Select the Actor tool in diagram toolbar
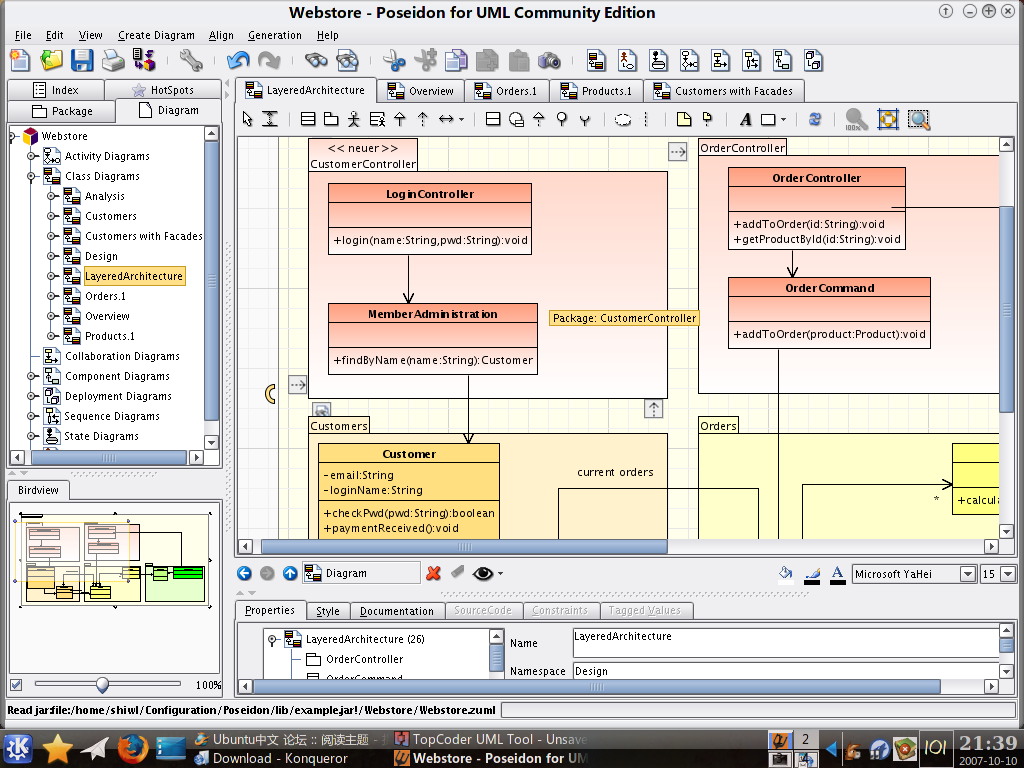This screenshot has width=1024, height=768. (x=353, y=119)
